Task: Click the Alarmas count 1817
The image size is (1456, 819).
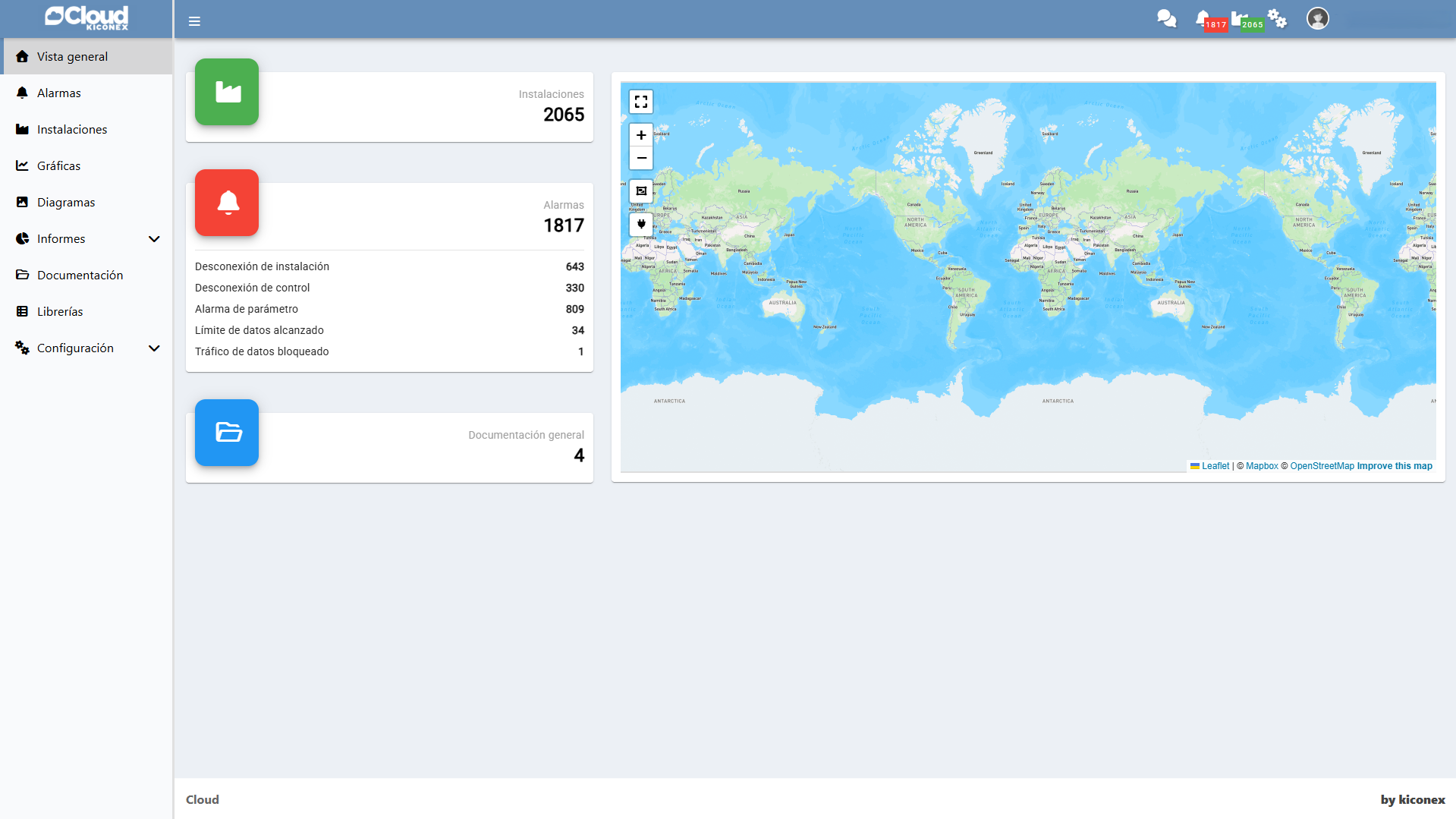Action: tap(564, 225)
